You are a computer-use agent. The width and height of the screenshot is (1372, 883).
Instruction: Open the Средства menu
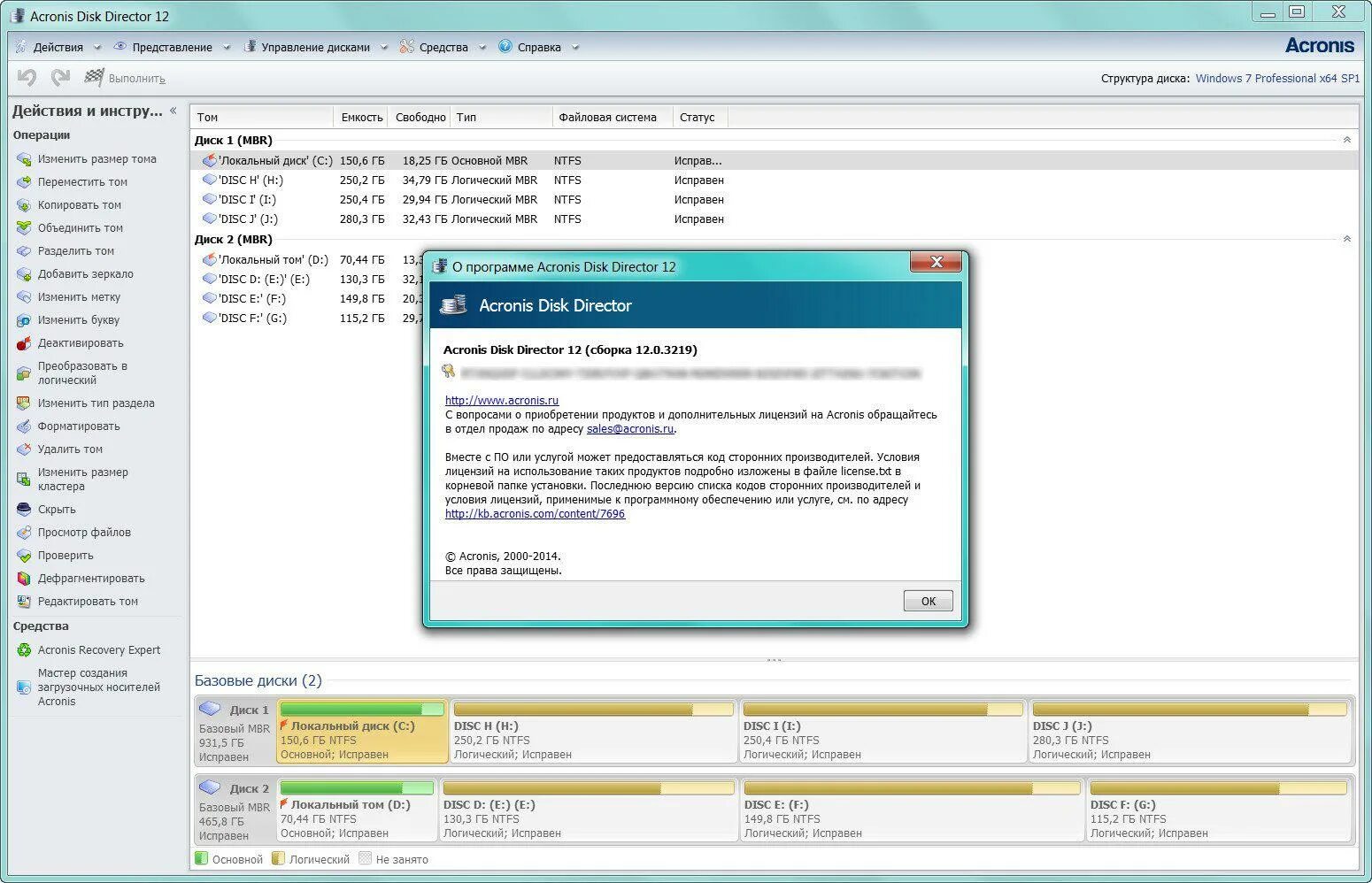coord(443,47)
